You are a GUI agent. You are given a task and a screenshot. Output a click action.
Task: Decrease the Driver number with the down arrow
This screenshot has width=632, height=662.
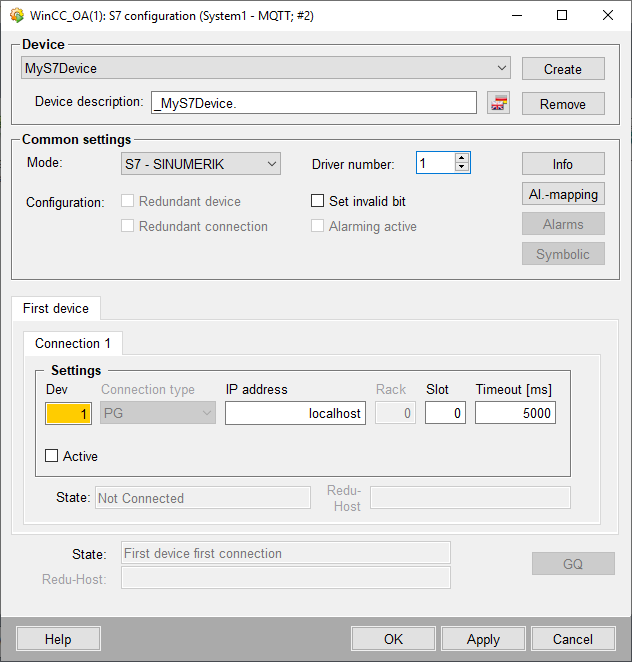pyautogui.click(x=461, y=167)
